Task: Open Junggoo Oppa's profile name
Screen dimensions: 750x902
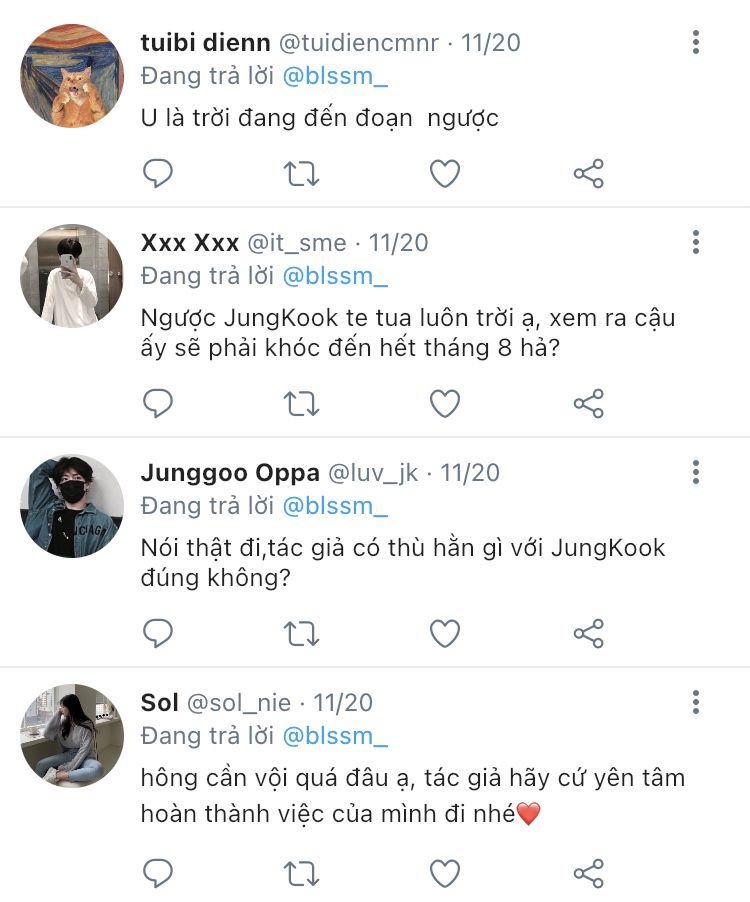Action: click(x=230, y=472)
